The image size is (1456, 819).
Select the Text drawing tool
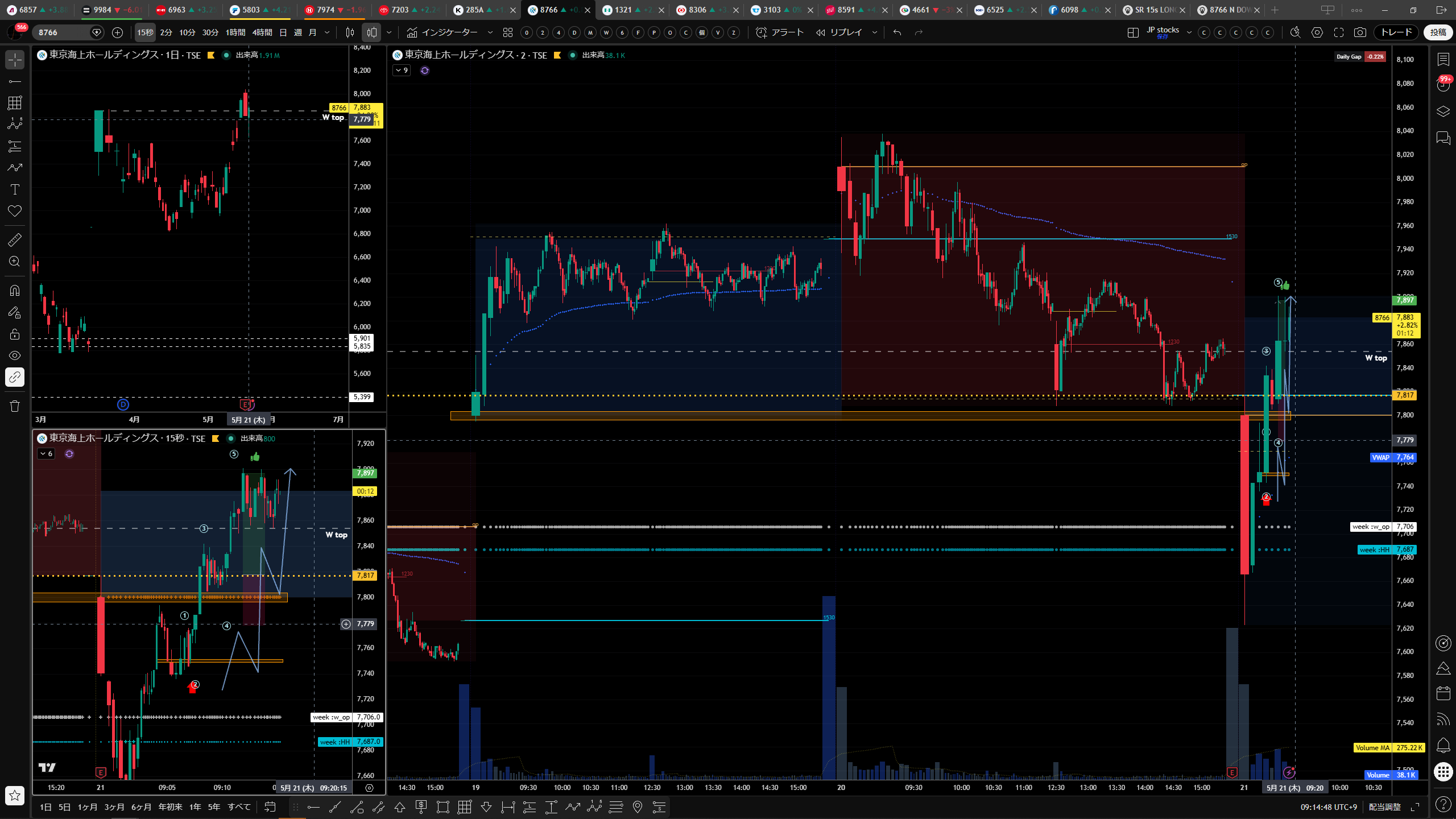coord(15,189)
